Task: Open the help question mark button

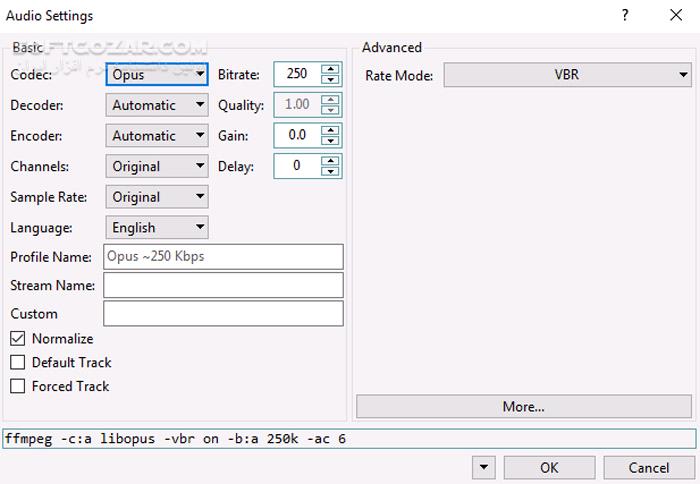Action: (625, 15)
